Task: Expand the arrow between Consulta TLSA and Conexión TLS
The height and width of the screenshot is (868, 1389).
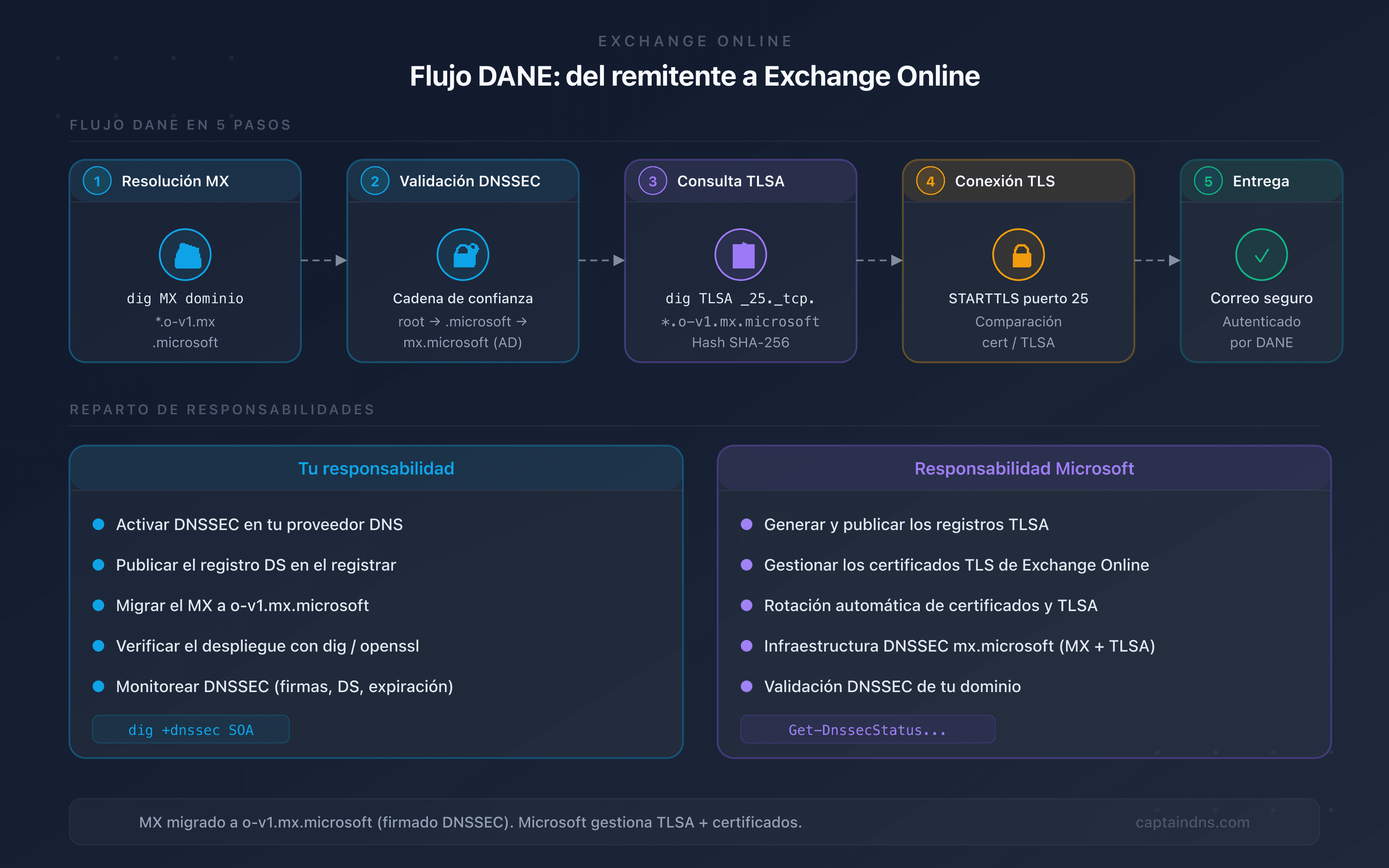Action: (879, 260)
